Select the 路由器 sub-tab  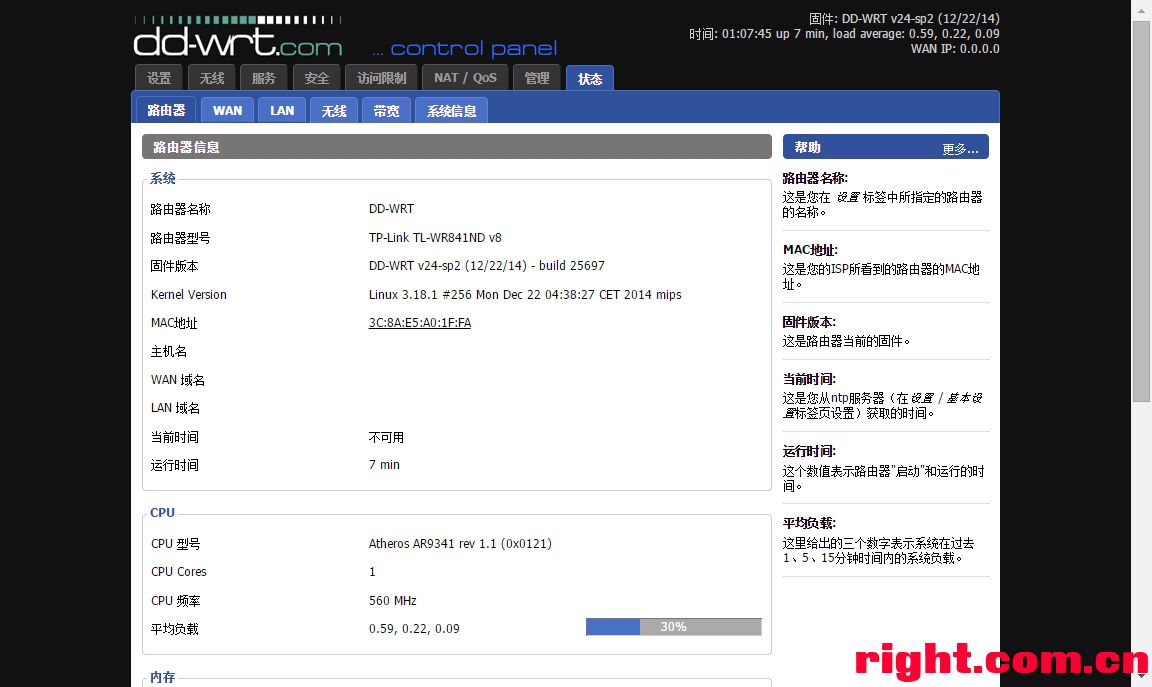click(x=166, y=110)
